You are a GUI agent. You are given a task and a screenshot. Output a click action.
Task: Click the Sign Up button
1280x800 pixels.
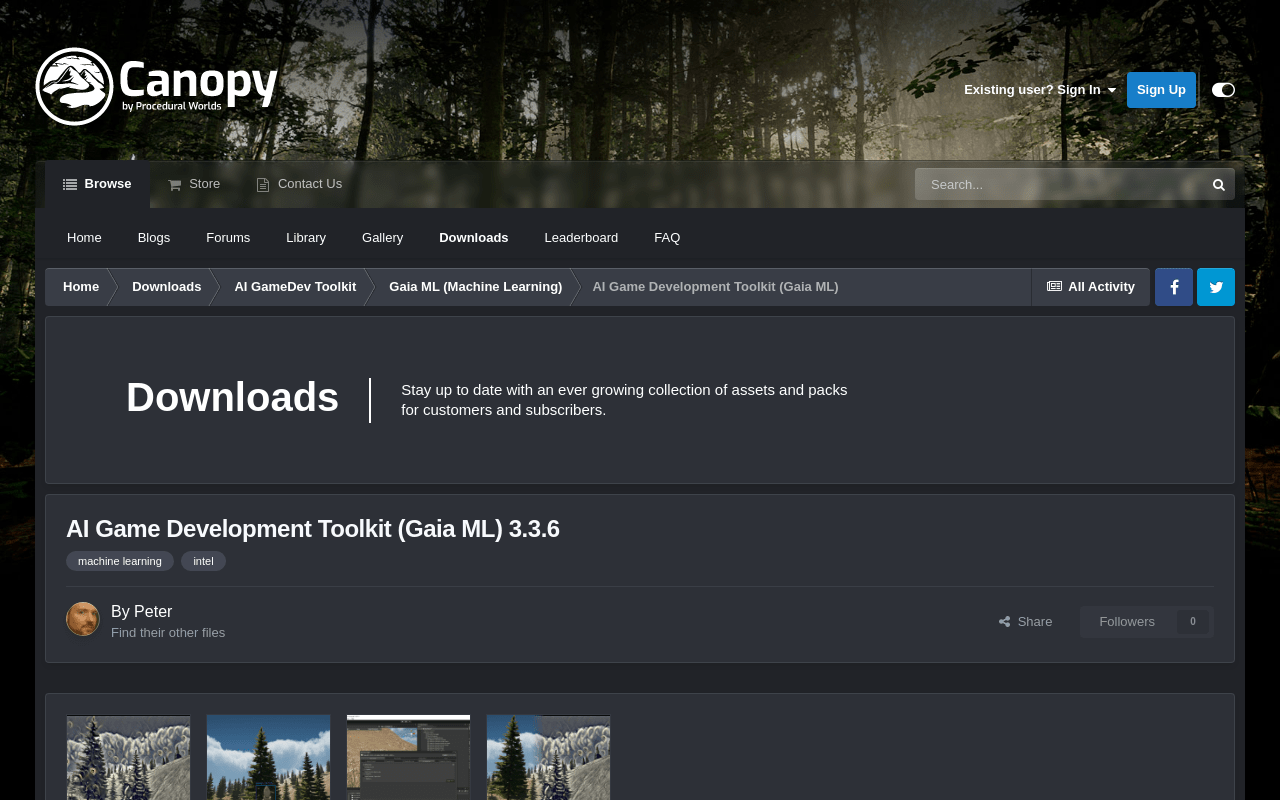click(1161, 90)
